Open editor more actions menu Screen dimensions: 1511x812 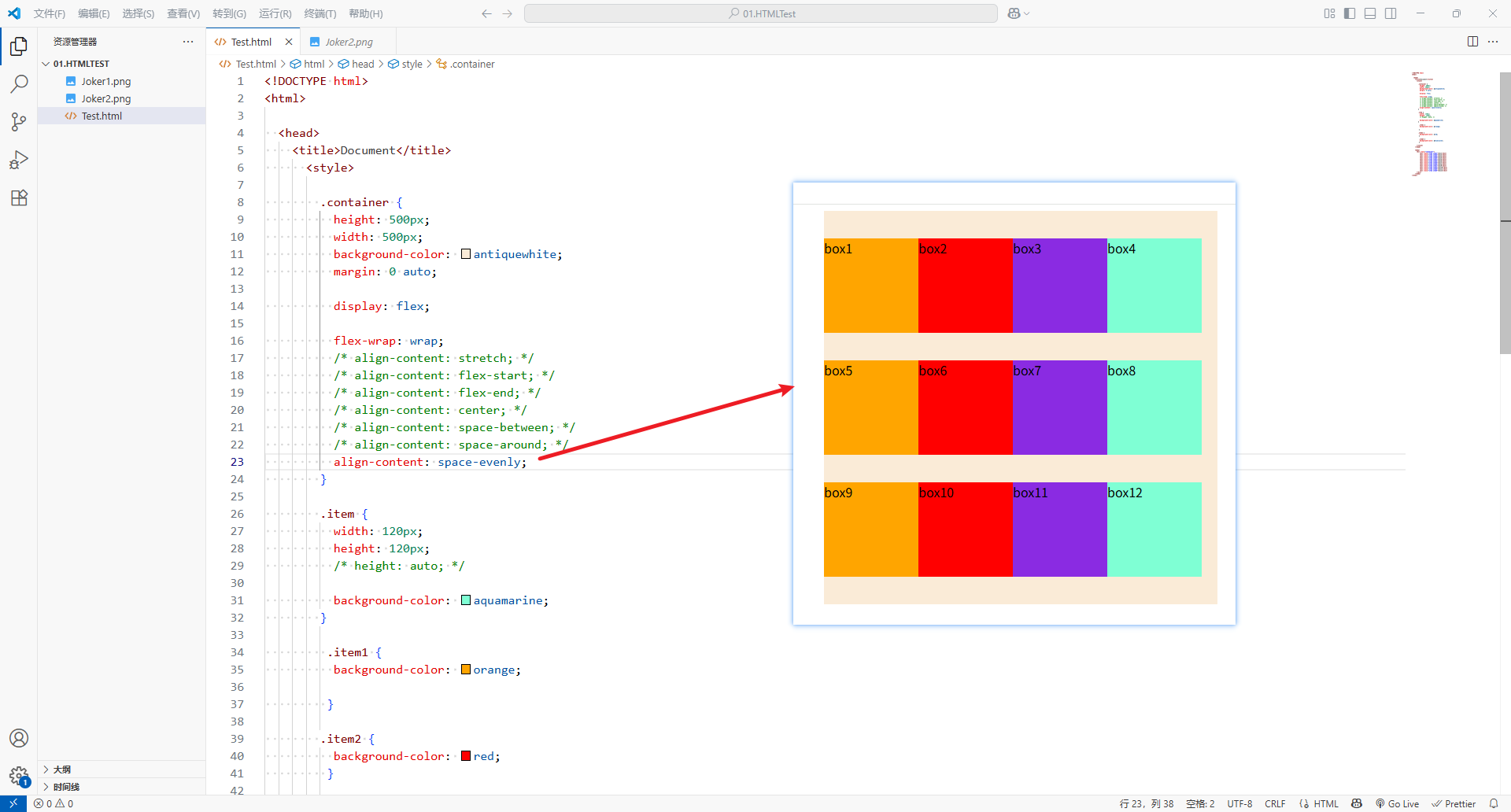coord(1493,42)
